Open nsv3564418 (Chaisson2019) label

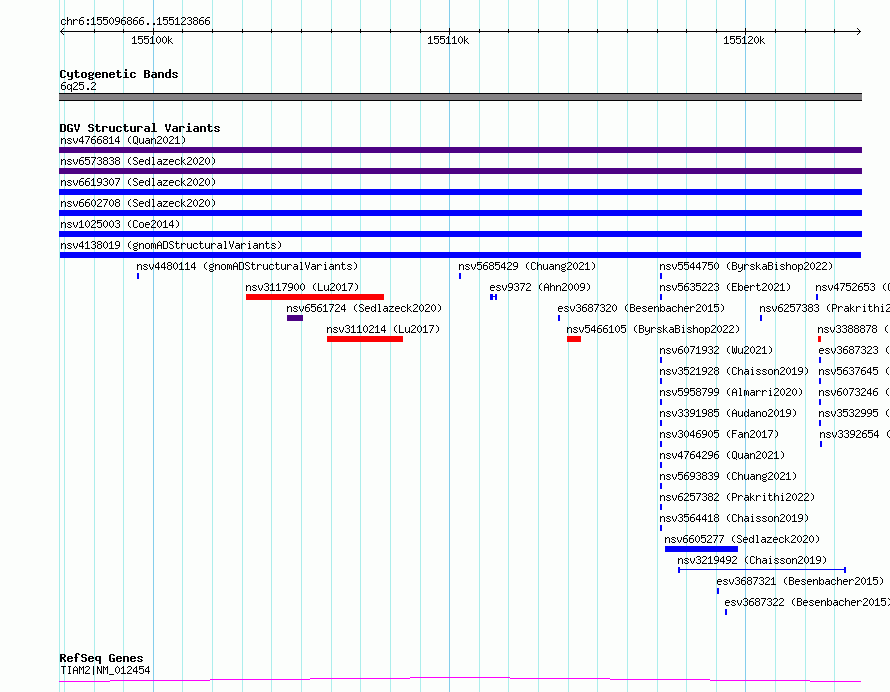pyautogui.click(x=734, y=518)
